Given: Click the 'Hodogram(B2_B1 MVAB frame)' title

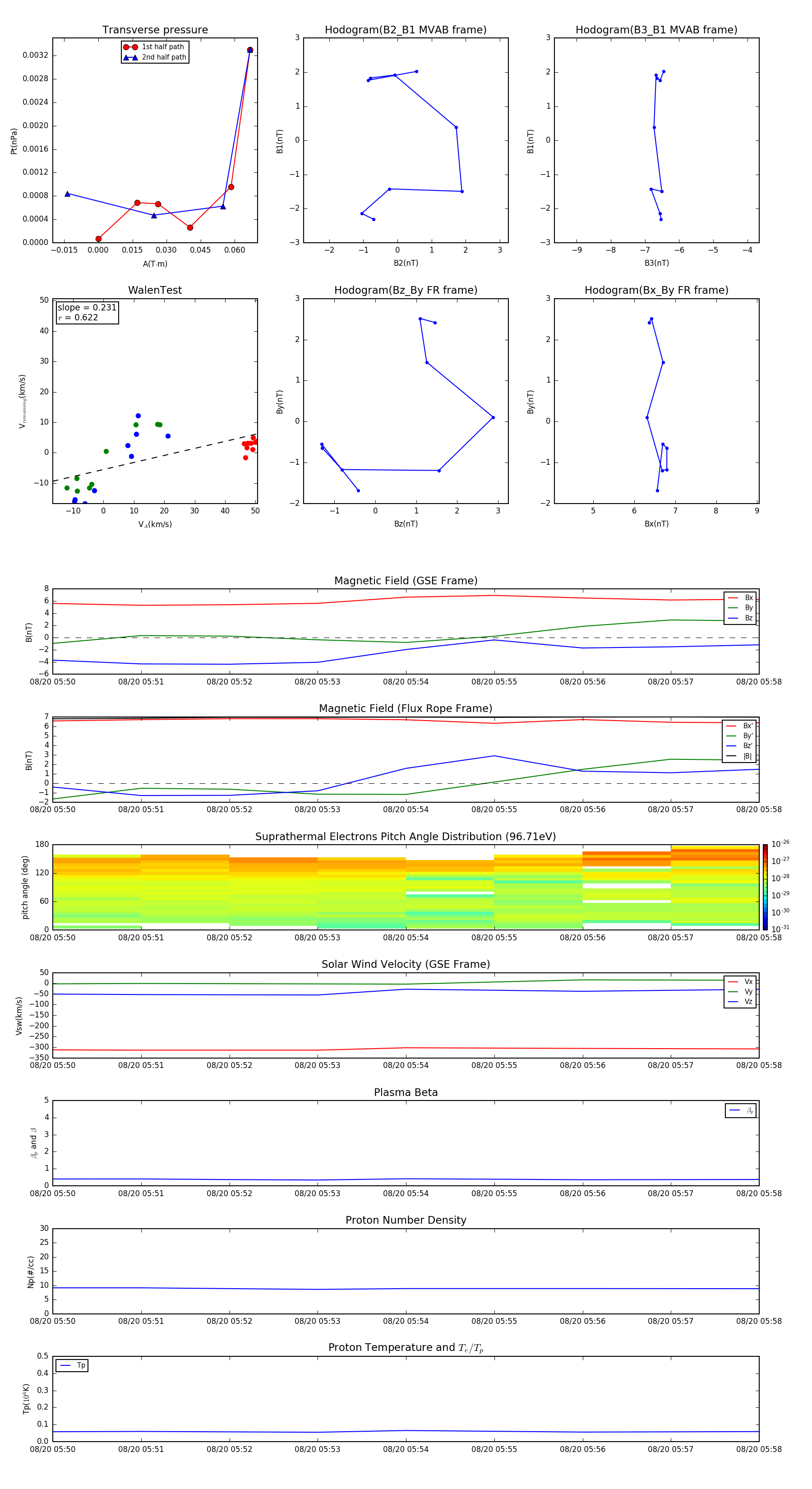Looking at the screenshot, I should 406,30.
